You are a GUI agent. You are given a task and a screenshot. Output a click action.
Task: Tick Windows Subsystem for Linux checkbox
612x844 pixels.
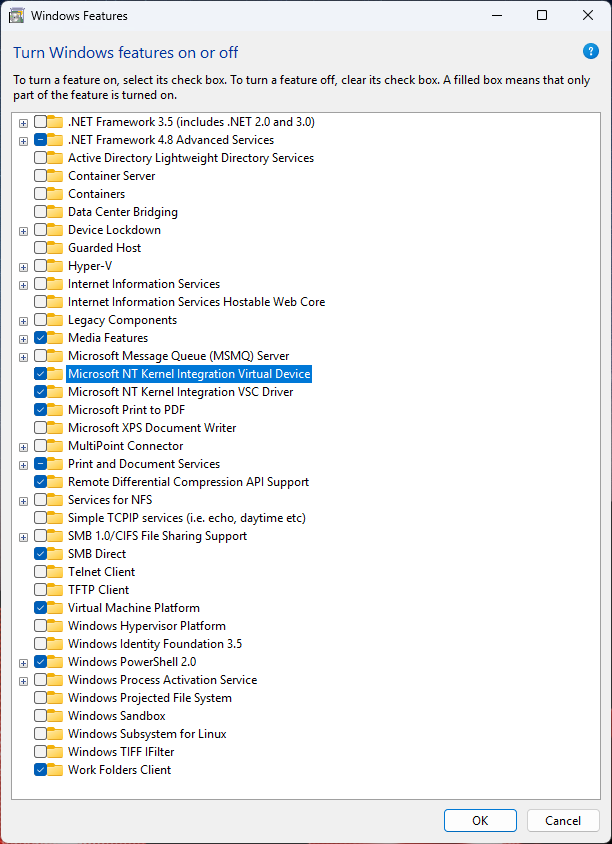tap(40, 734)
